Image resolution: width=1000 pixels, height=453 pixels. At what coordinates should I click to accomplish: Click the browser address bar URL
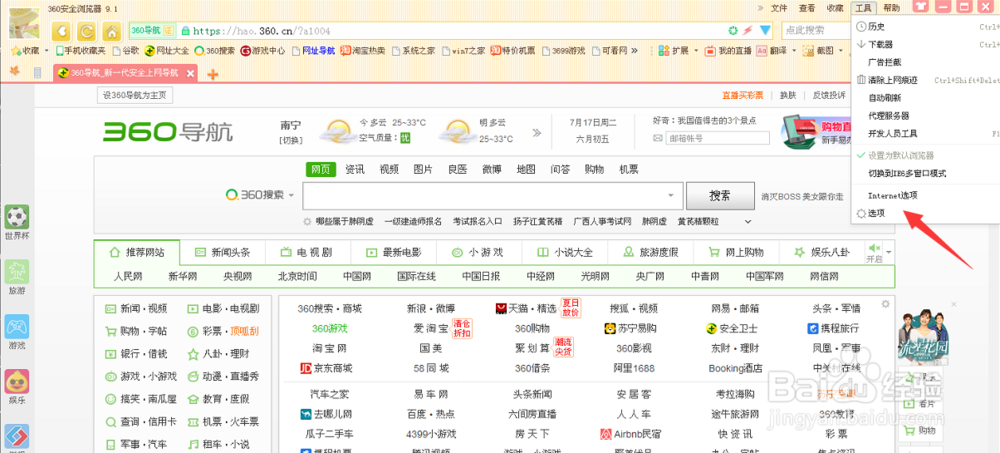(x=261, y=30)
